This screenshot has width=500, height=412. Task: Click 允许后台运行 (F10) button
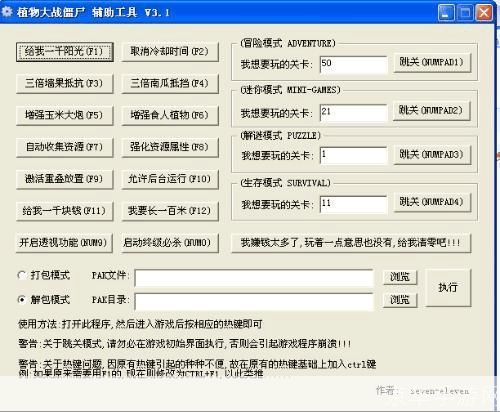click(x=170, y=179)
